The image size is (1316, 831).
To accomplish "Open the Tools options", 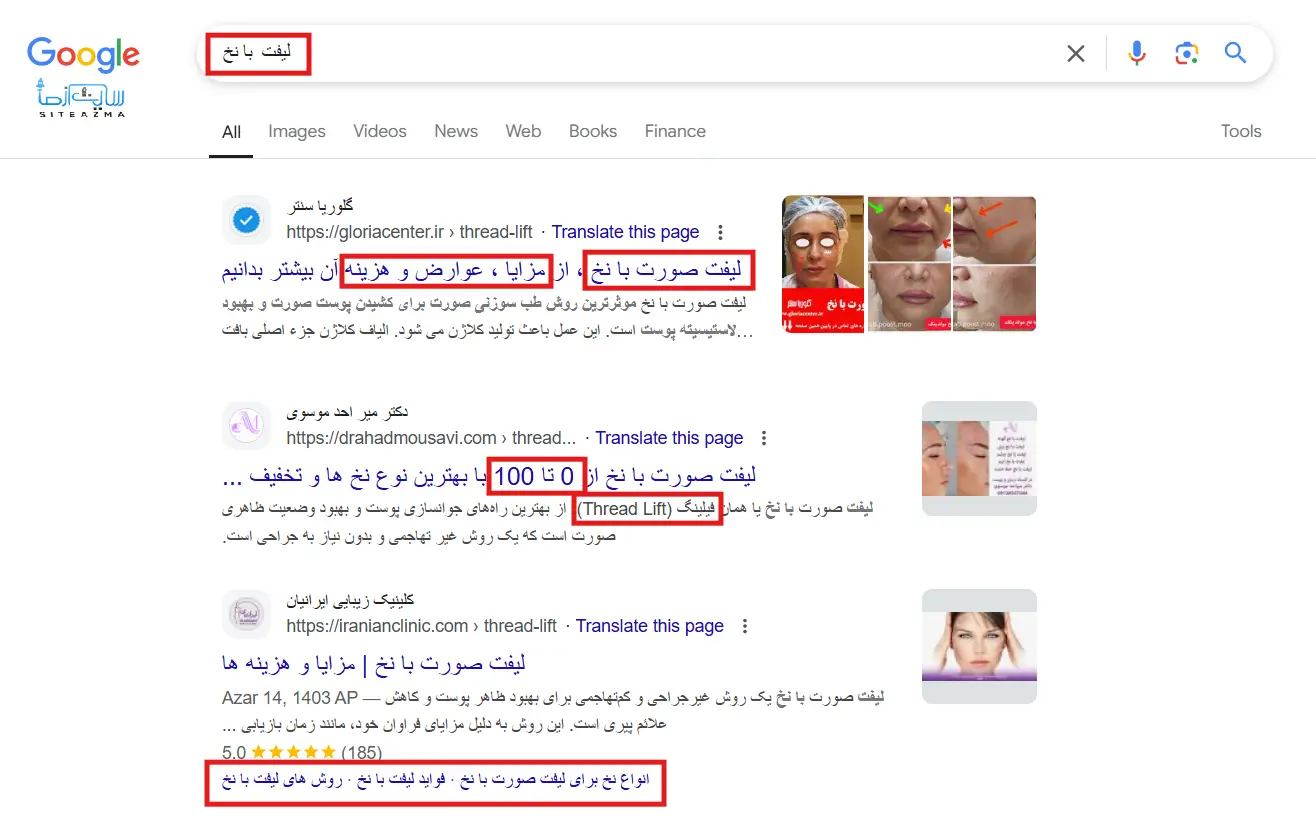I will (1241, 131).
